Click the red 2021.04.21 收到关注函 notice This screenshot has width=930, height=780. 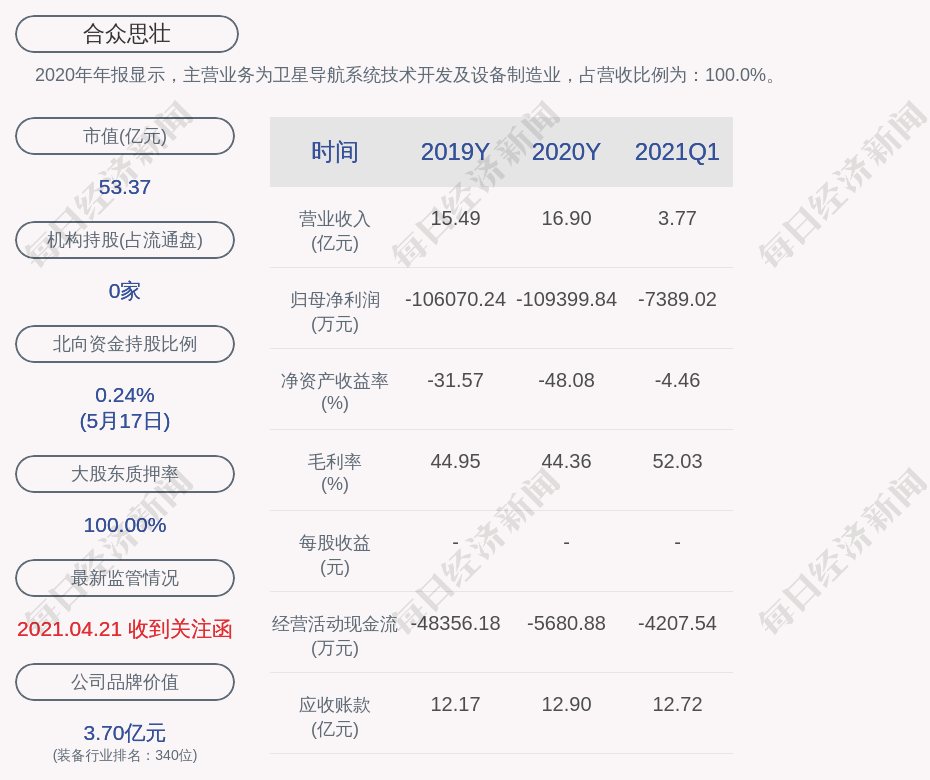click(125, 629)
